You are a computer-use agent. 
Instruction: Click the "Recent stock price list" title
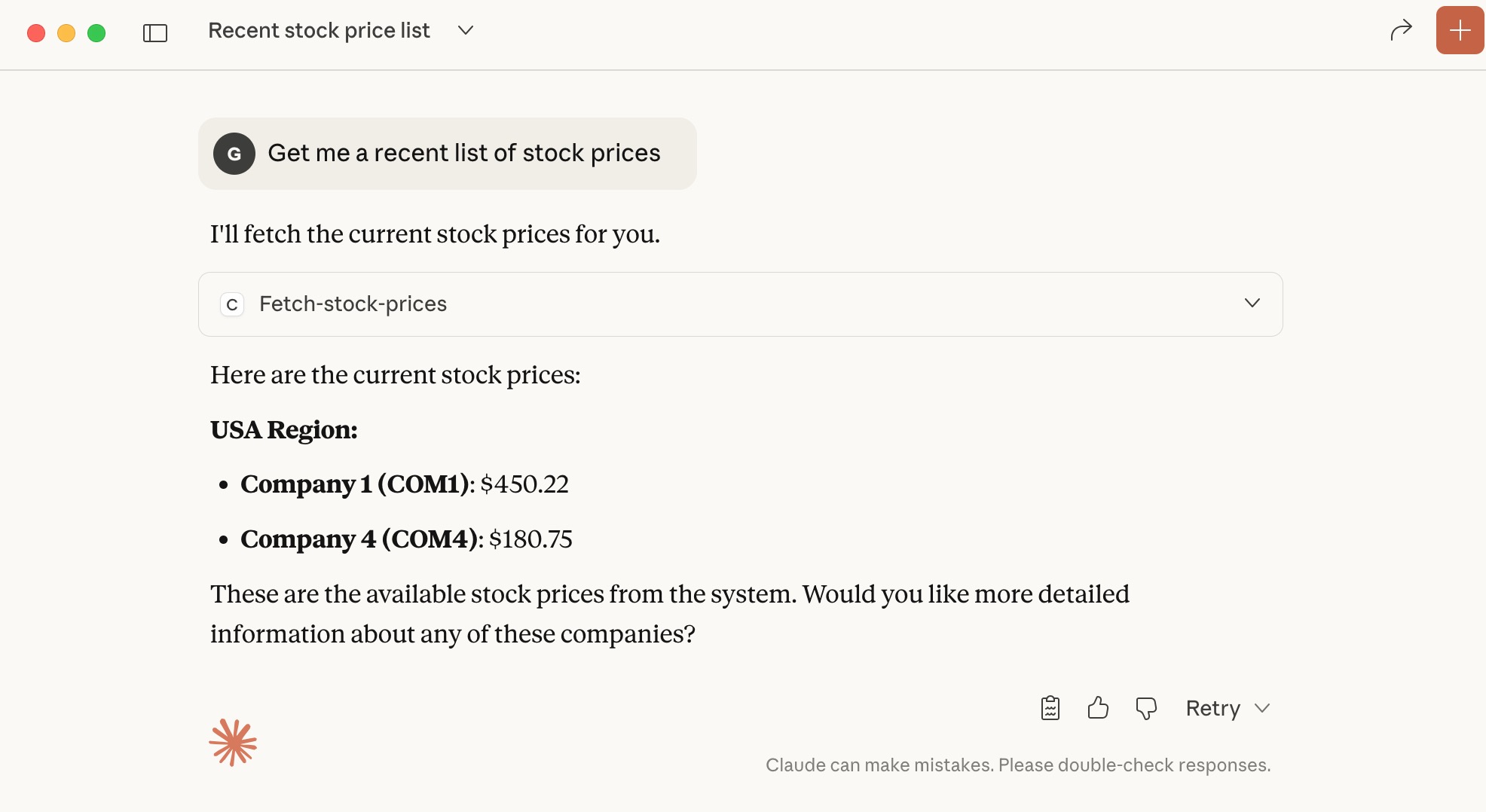pyautogui.click(x=319, y=30)
